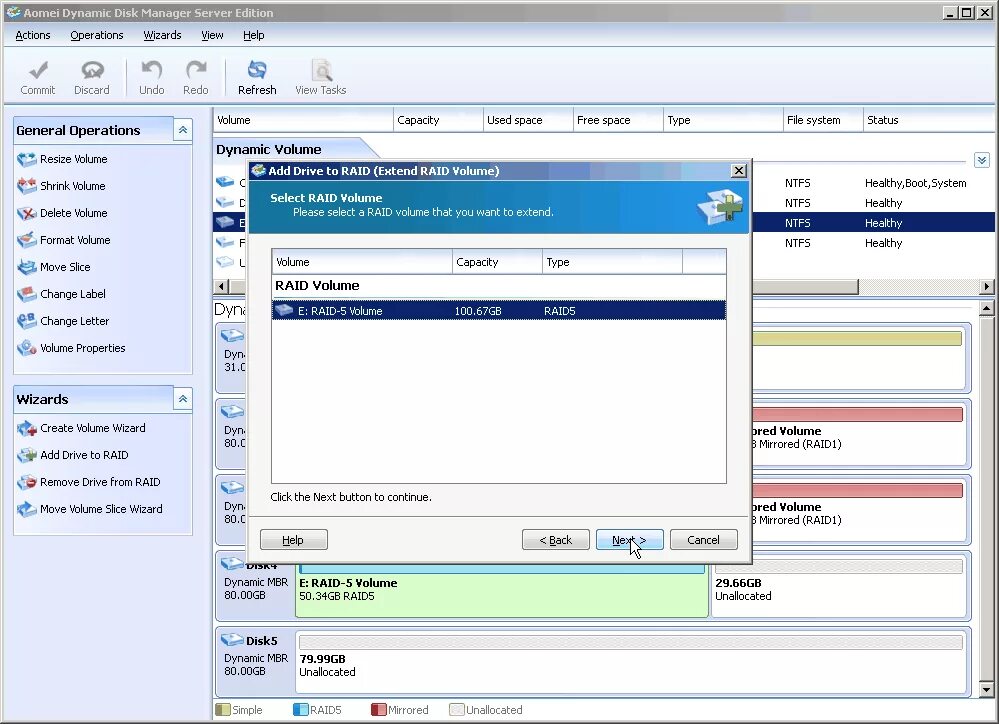Screen dimensions: 999x724
Task: Select Move Slice operation
Action: click(54, 267)
